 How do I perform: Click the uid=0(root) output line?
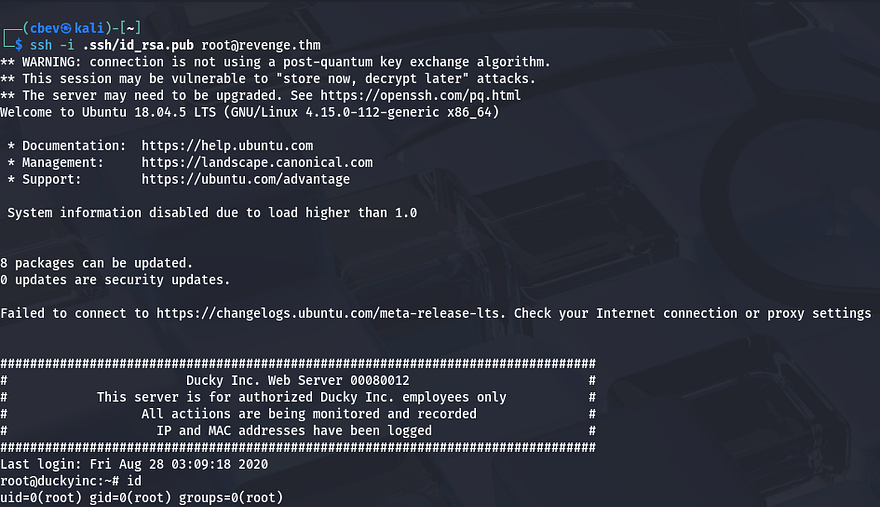click(x=142, y=498)
